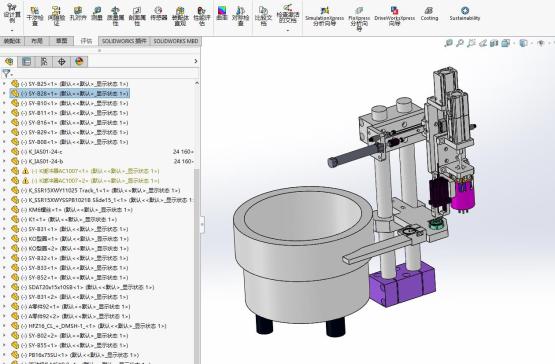Select the SY-B16<1> component row
The image size is (555, 364).
(x=70, y=123)
